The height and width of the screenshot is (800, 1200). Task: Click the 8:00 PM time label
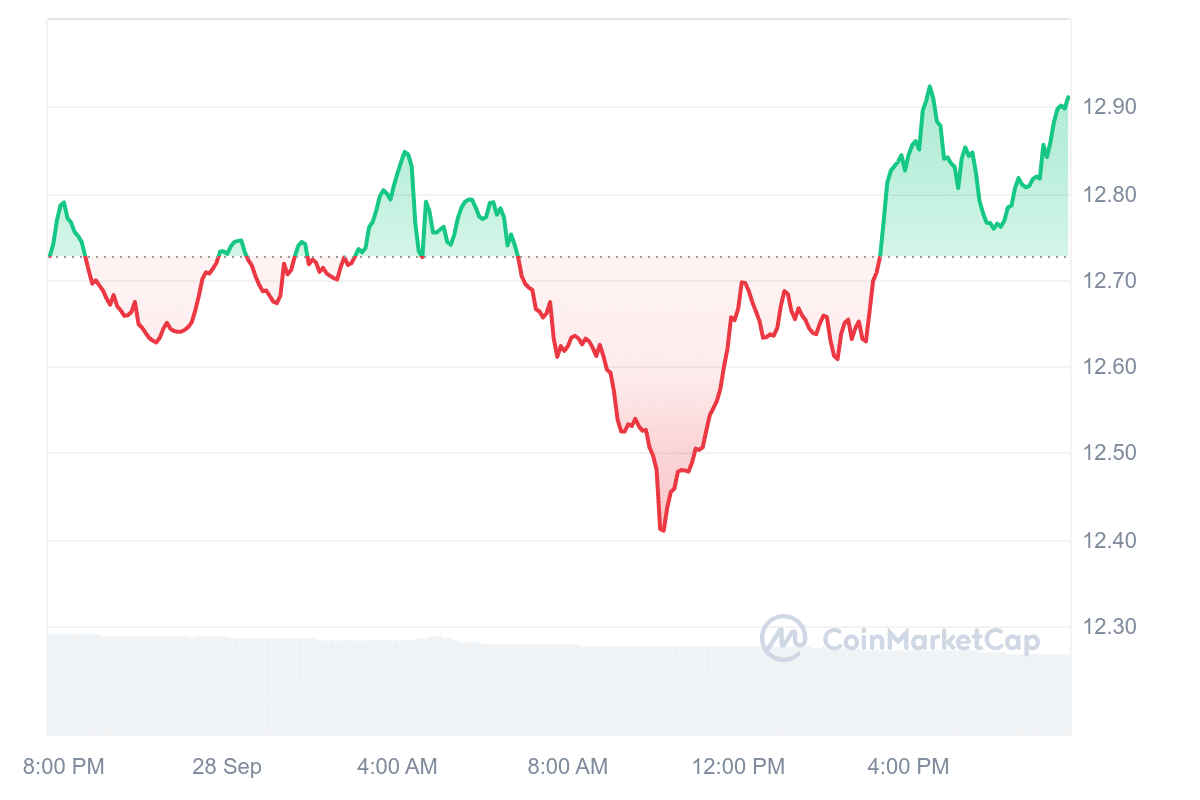(62, 767)
